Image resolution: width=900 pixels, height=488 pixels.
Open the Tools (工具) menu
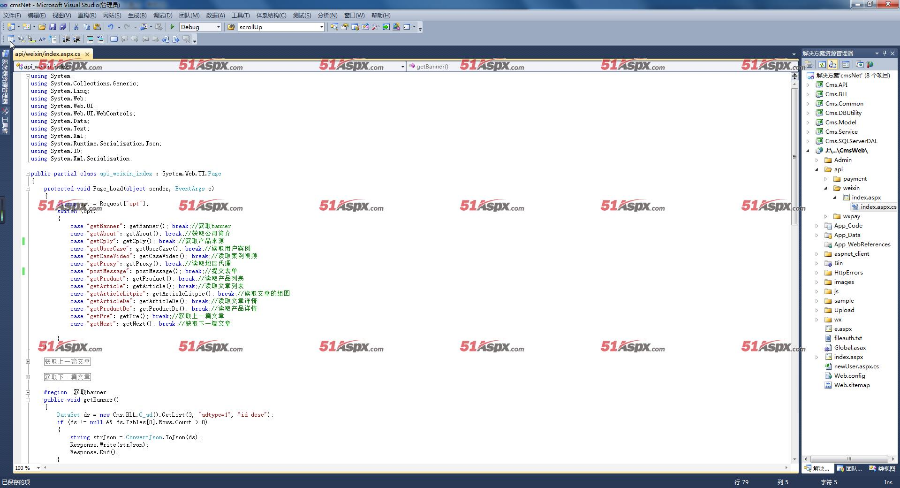click(240, 16)
